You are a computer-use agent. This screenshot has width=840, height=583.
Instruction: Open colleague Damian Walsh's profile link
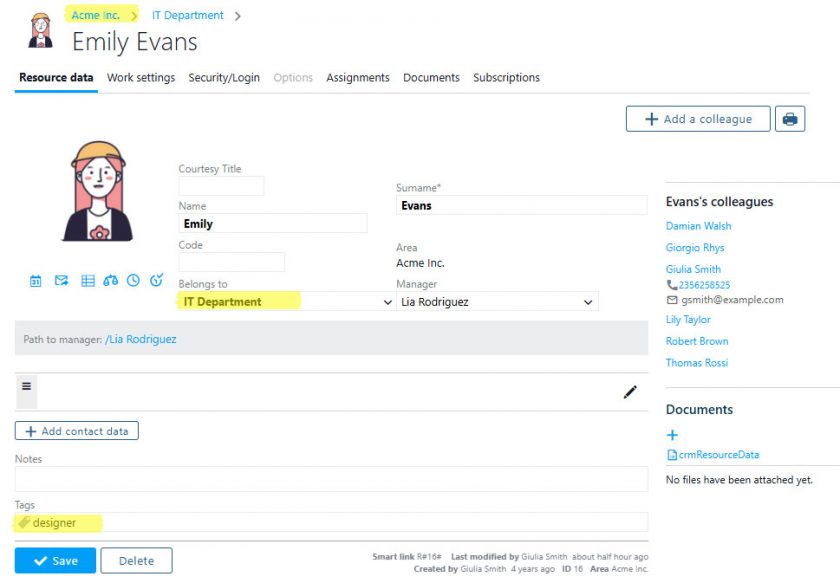point(698,226)
